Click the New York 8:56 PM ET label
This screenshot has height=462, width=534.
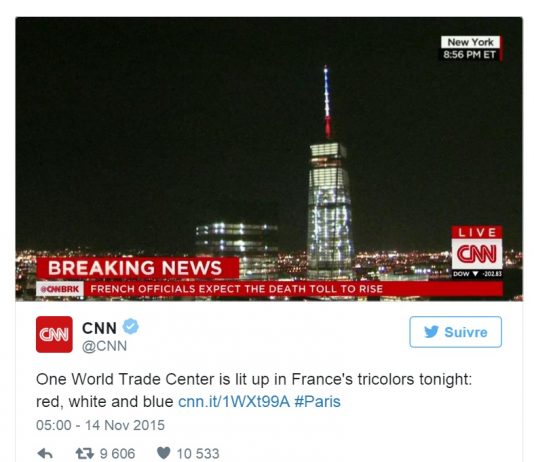[x=471, y=48]
